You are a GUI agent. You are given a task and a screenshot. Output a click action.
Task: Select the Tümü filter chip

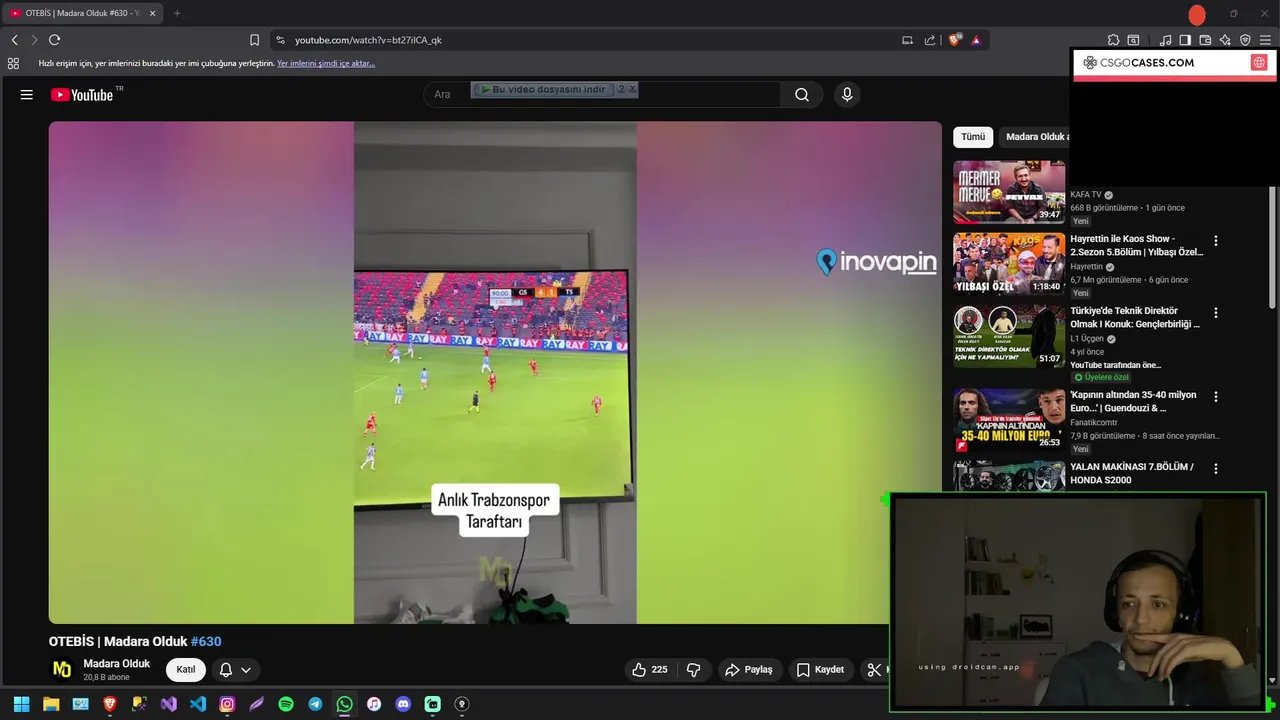point(973,137)
